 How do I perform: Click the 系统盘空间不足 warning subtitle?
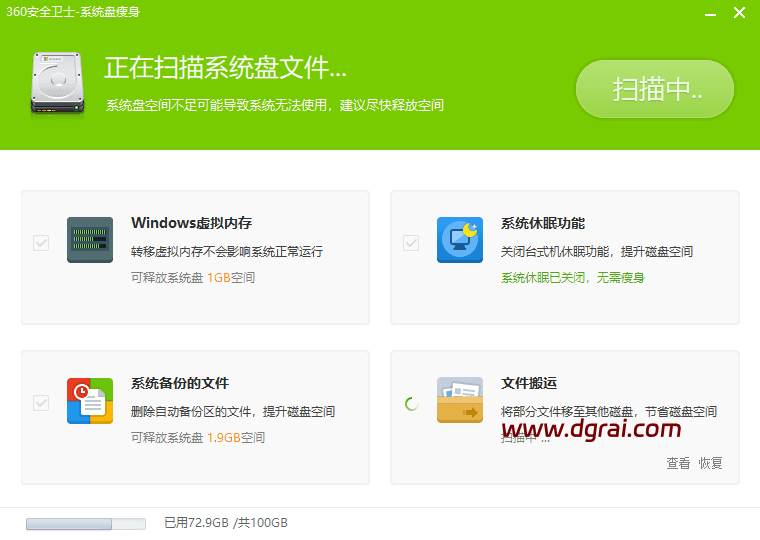pyautogui.click(x=275, y=105)
